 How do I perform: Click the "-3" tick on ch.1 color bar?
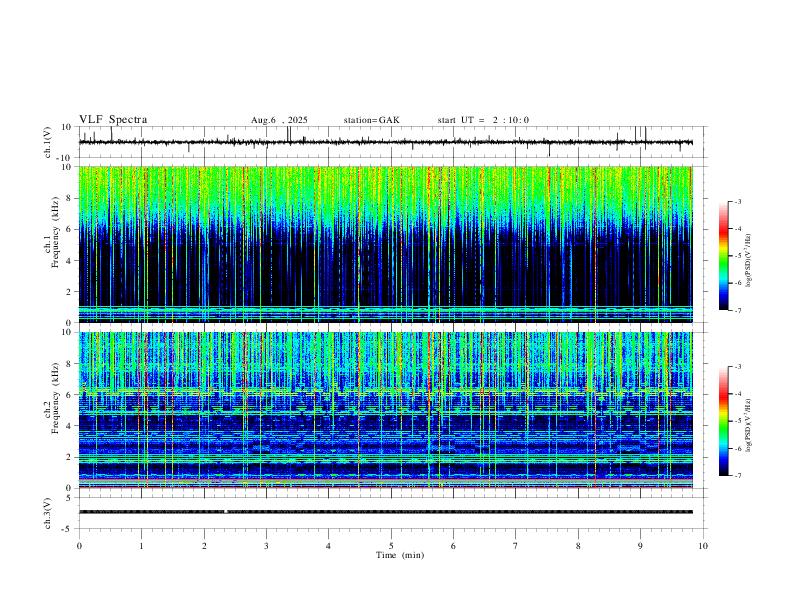pyautogui.click(x=737, y=201)
